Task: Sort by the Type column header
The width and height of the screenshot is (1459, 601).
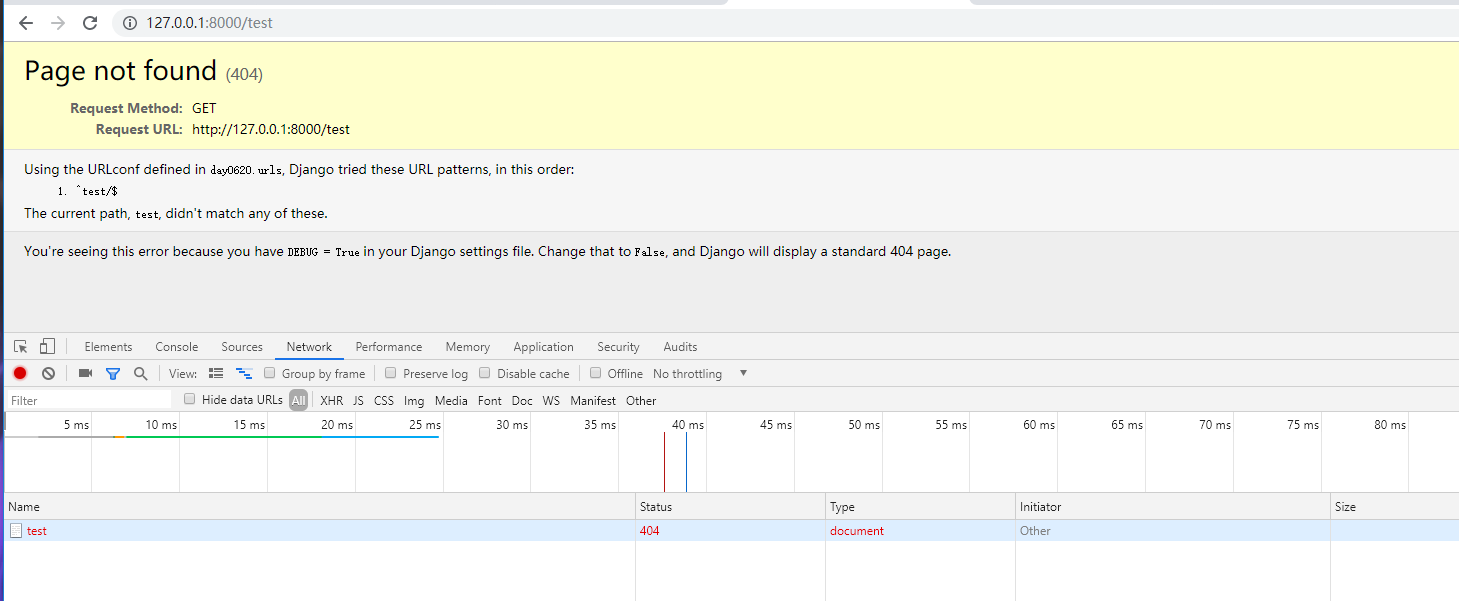Action: pyautogui.click(x=920, y=507)
